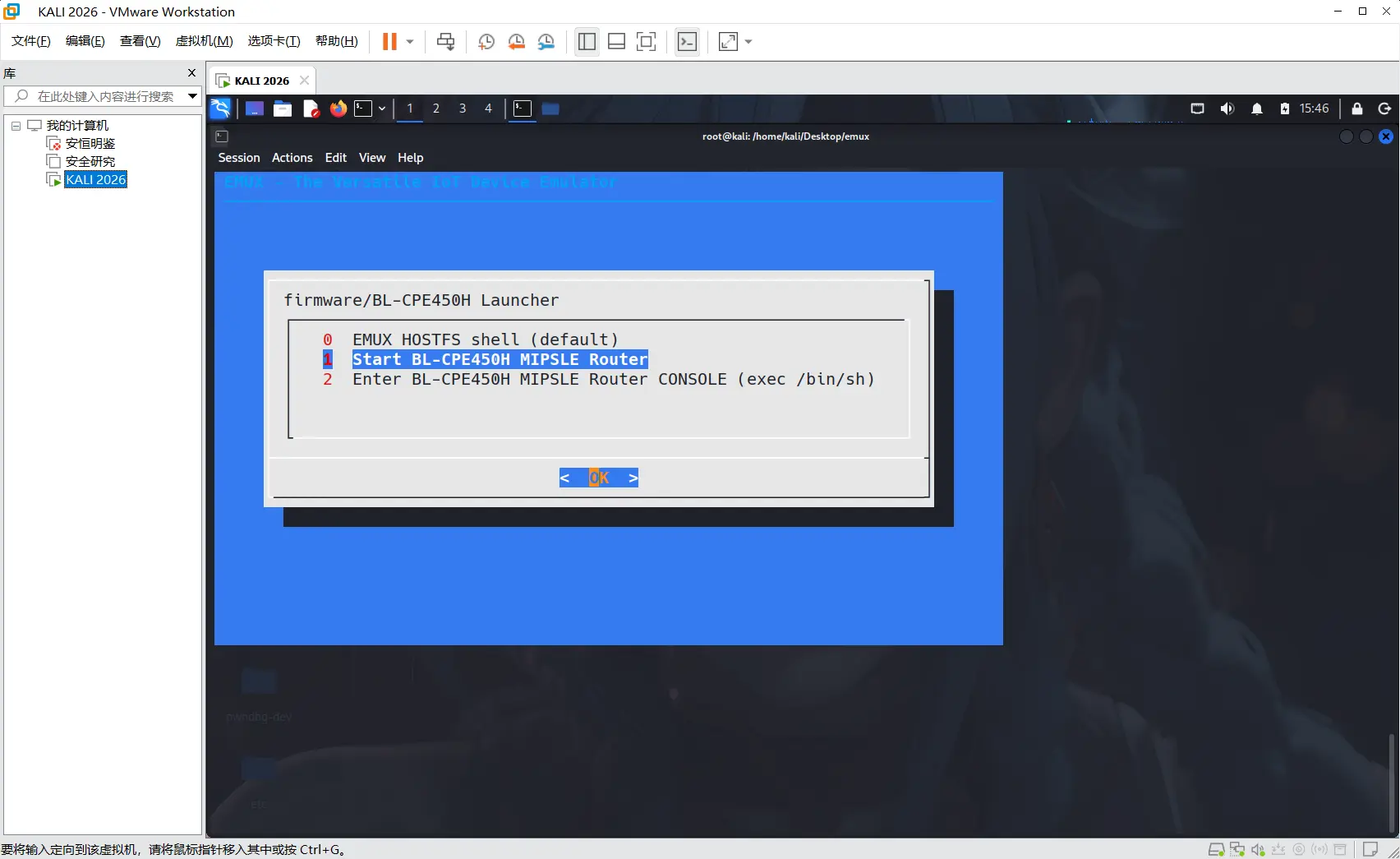Image resolution: width=1400 pixels, height=859 pixels.
Task: Open the 帮助(H) menu
Action: pos(337,41)
